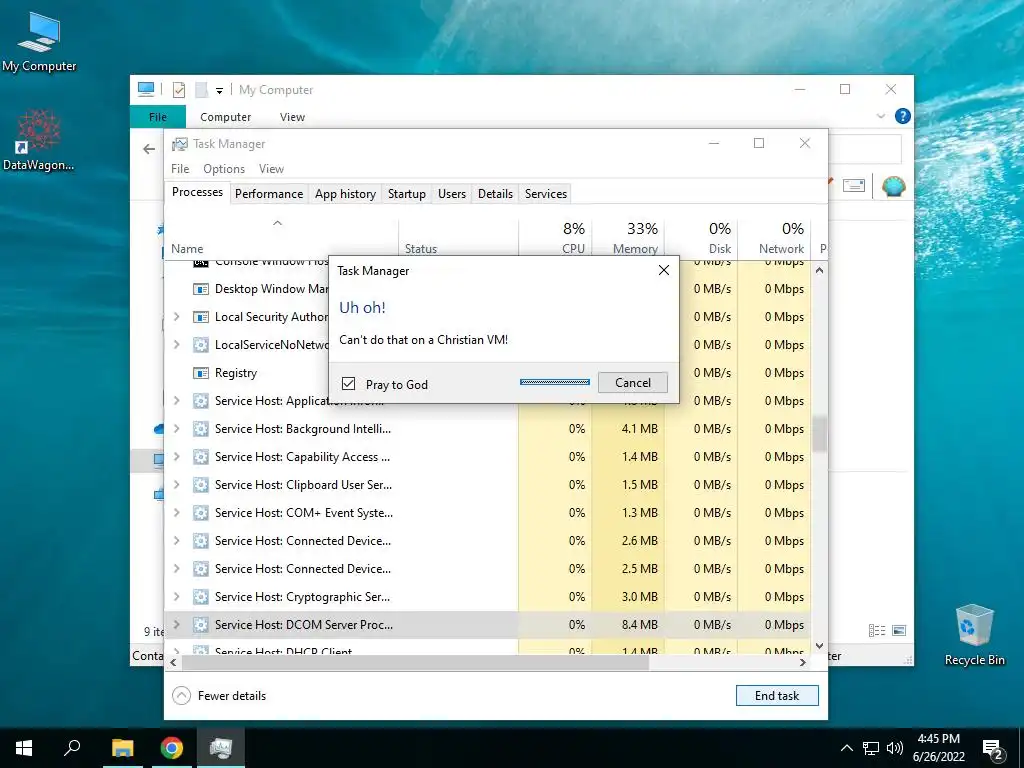Screen dimensions: 1024x768
Task: Expand Service Host: COM+ Event Syste row
Action: click(x=176, y=513)
